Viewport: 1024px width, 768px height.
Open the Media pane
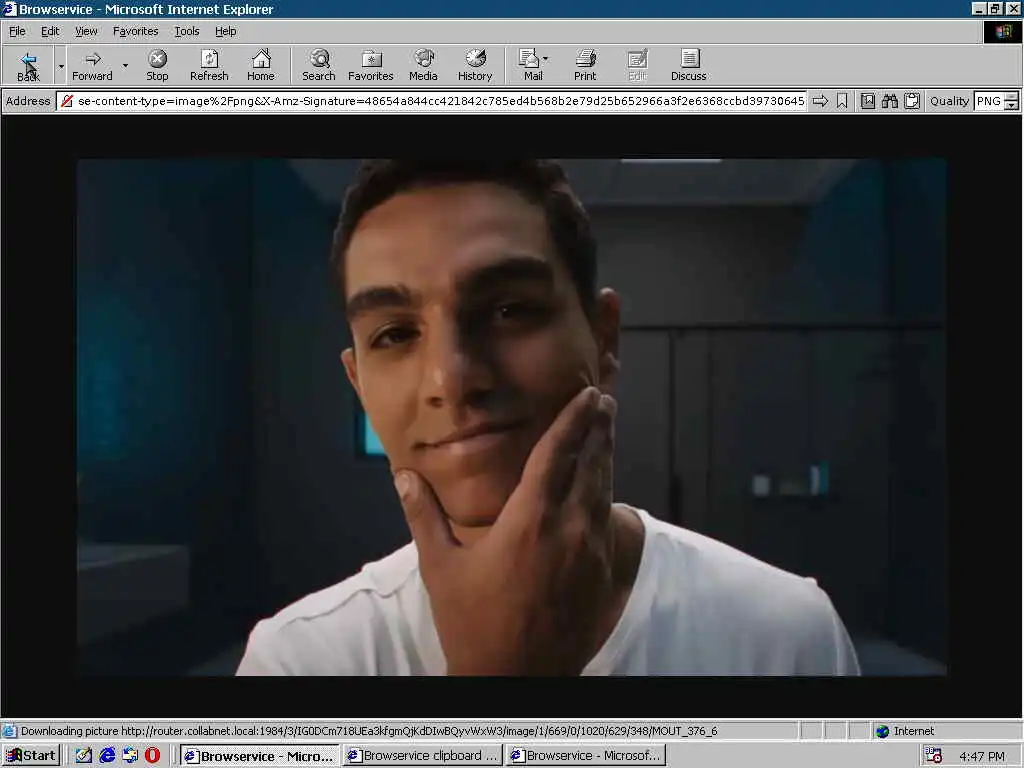[x=423, y=65]
